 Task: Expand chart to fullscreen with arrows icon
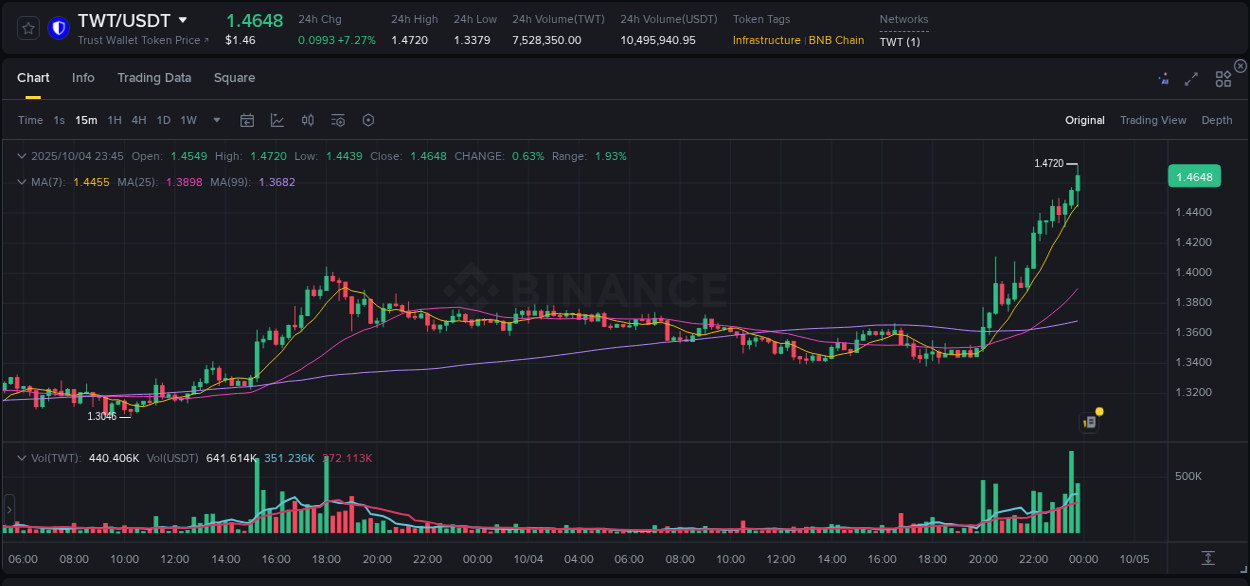pos(1191,77)
